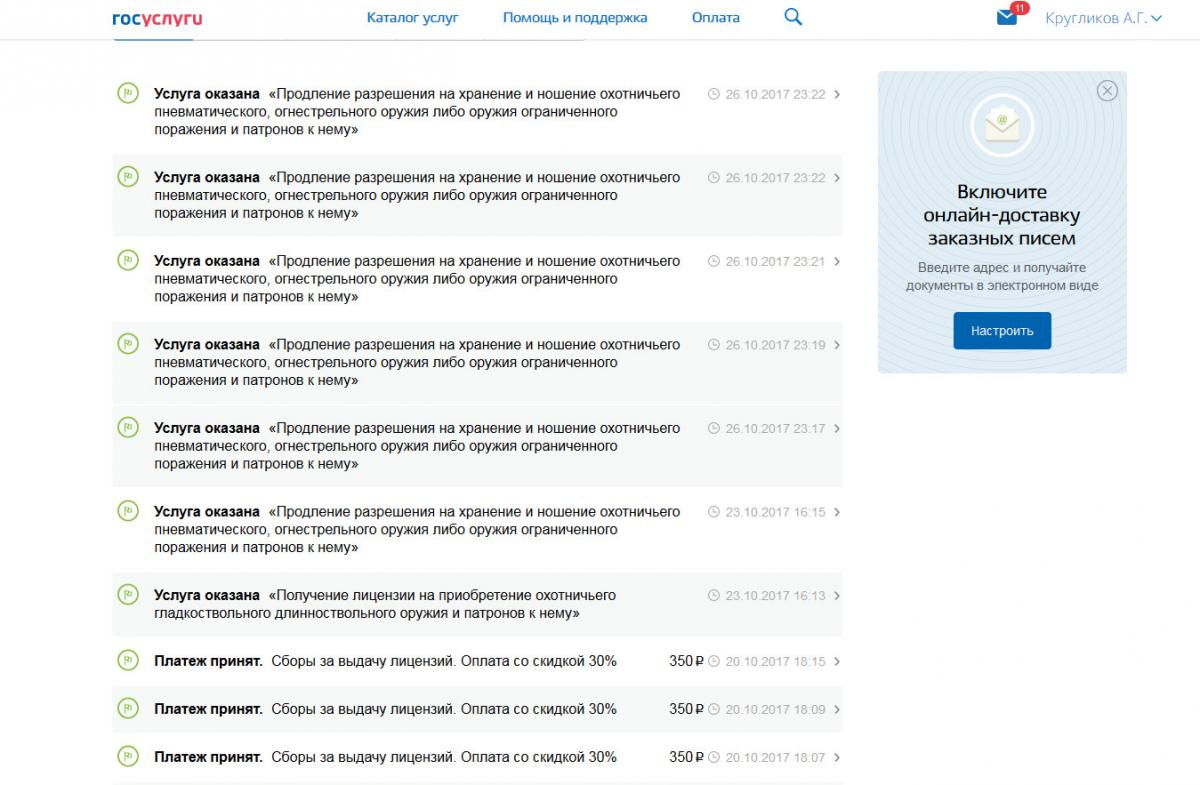Click clock icon beside 23.10.2017 16:15
Image resolution: width=1200 pixels, height=785 pixels.
(714, 513)
